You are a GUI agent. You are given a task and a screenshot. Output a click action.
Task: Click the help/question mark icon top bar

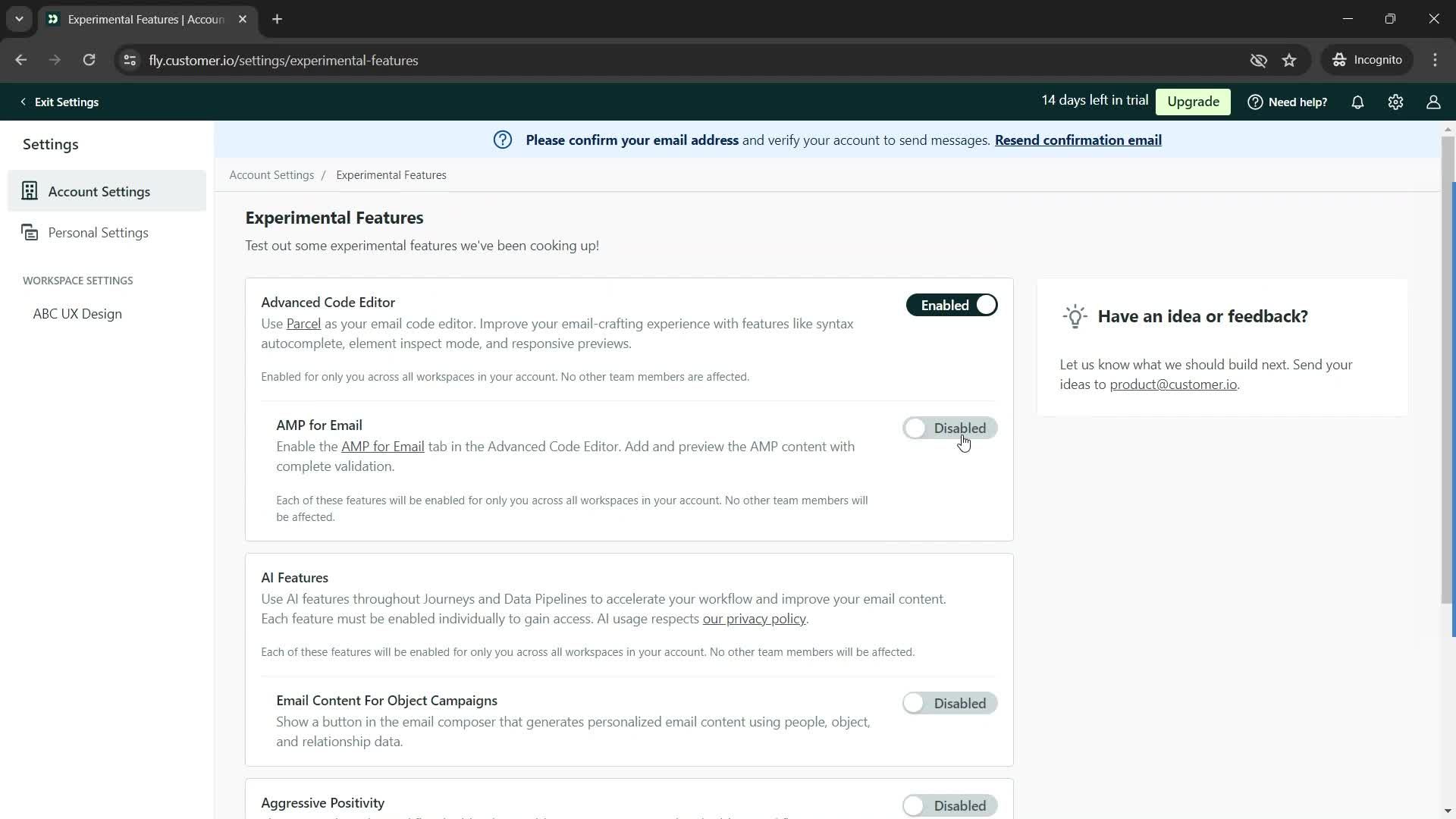1254,102
